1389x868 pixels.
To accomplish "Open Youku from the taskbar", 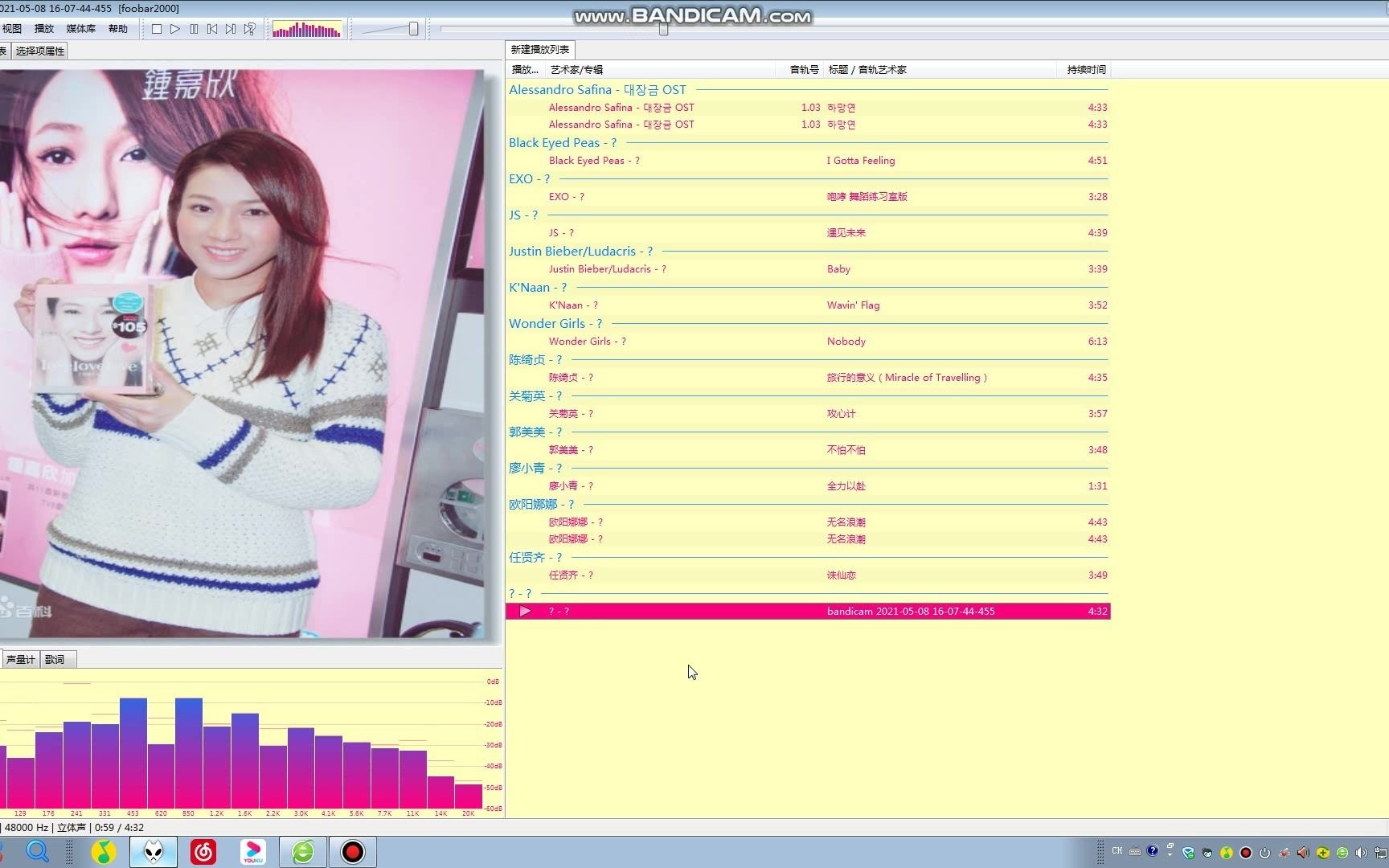I will coord(253,852).
